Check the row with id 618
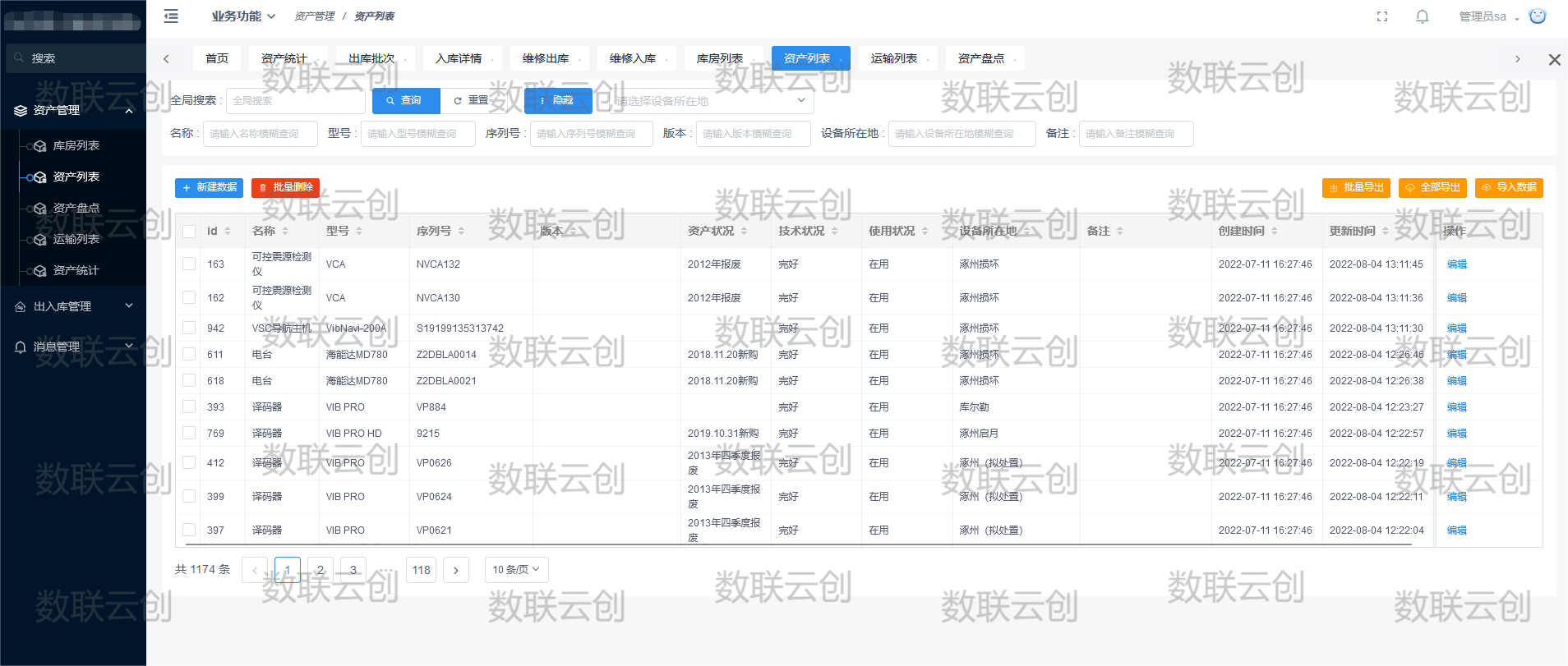The image size is (1568, 666). tap(189, 381)
